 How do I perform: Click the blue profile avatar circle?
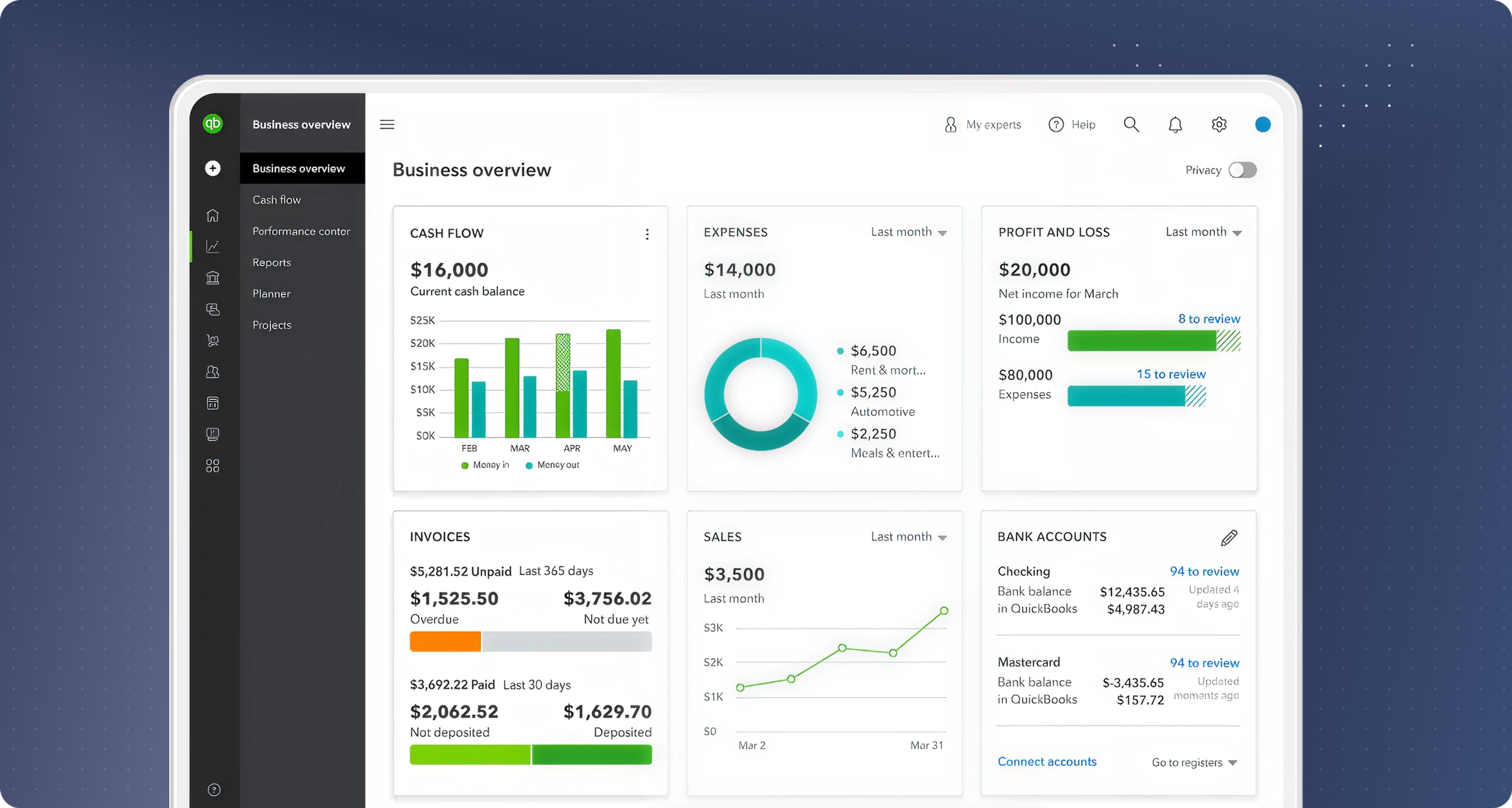(1263, 124)
